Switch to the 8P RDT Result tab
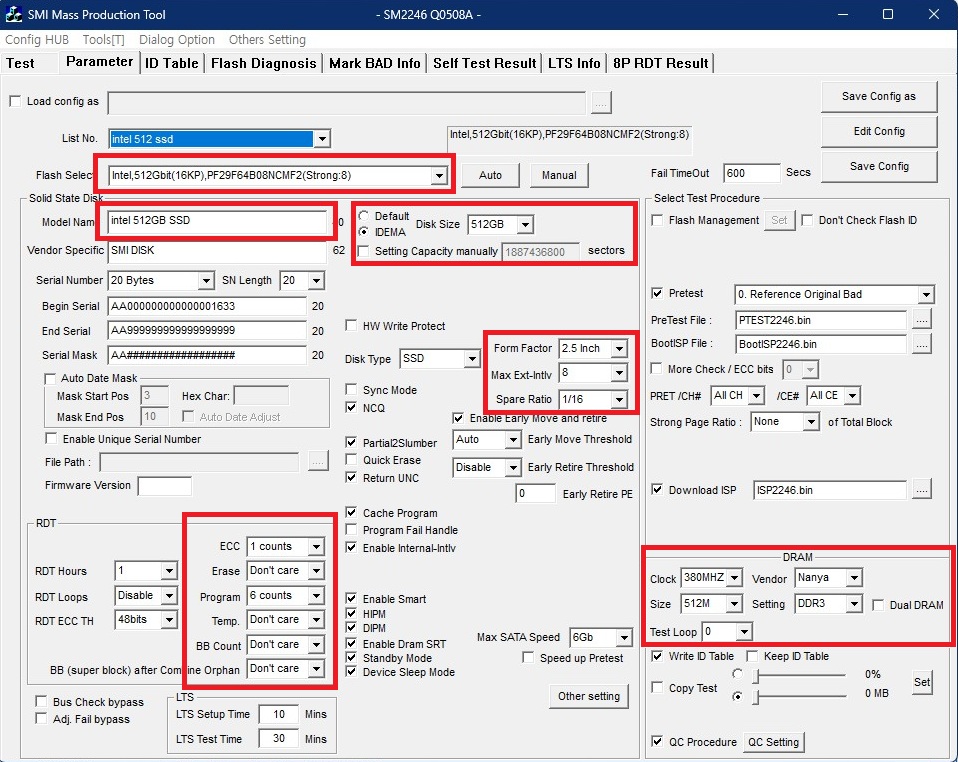958x762 pixels. point(660,63)
